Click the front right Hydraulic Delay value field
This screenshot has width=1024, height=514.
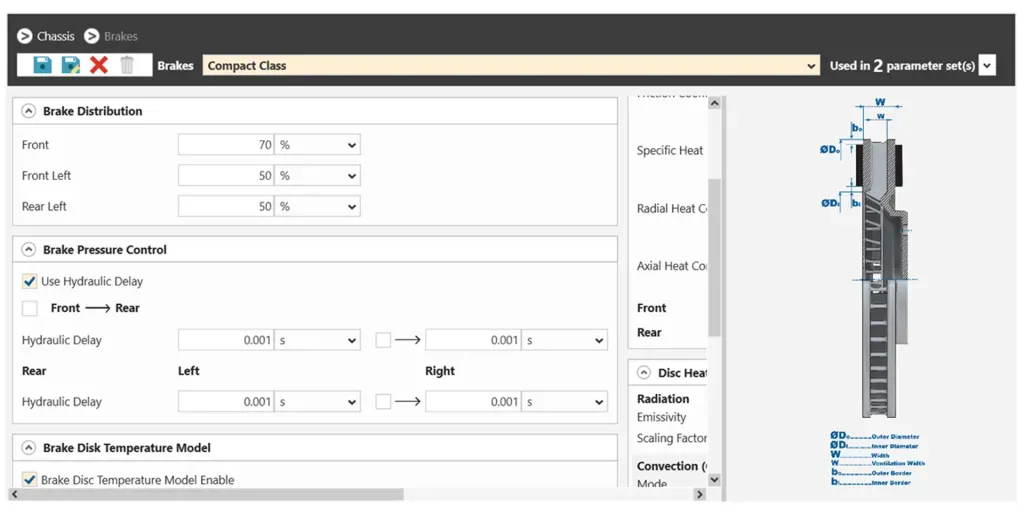[473, 340]
